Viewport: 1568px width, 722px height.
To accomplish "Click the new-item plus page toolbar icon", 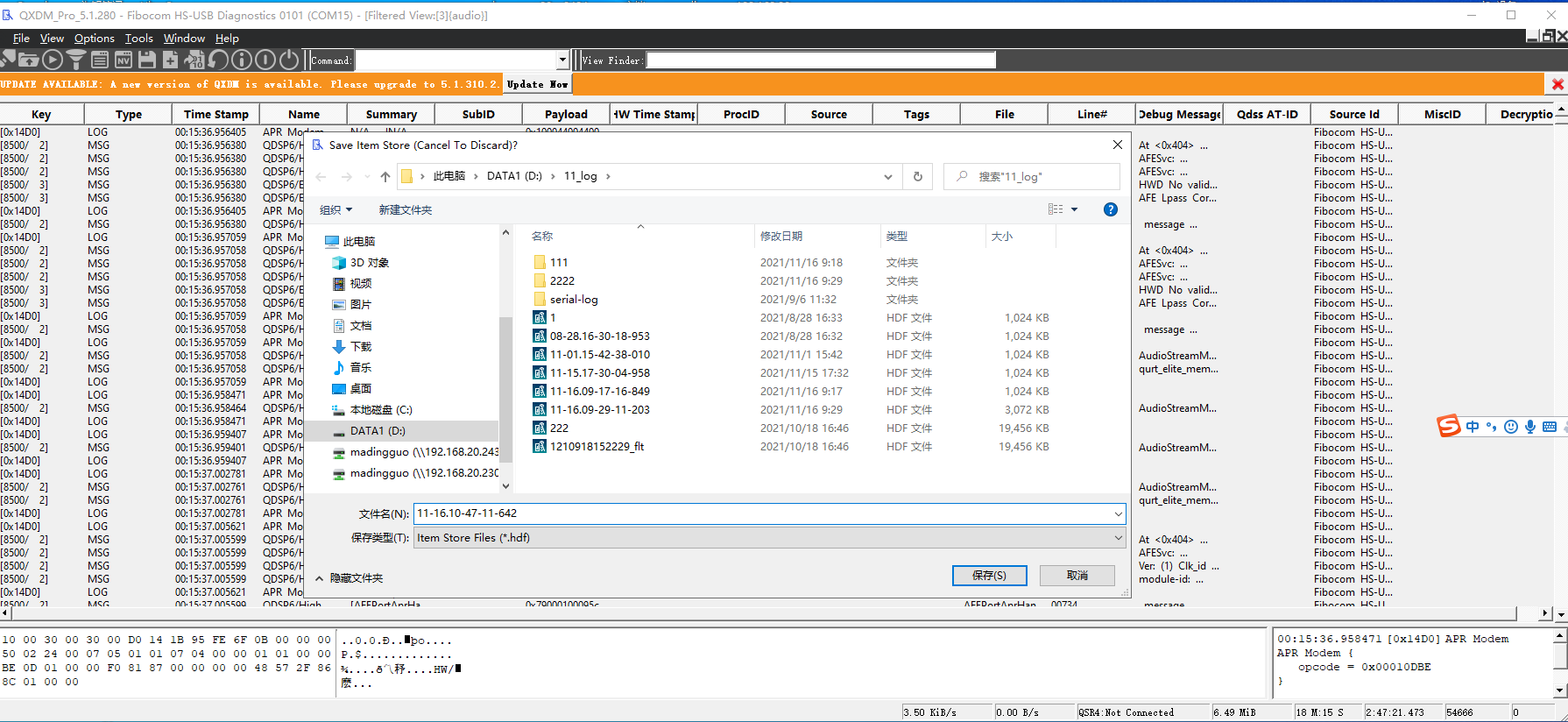I will (171, 60).
